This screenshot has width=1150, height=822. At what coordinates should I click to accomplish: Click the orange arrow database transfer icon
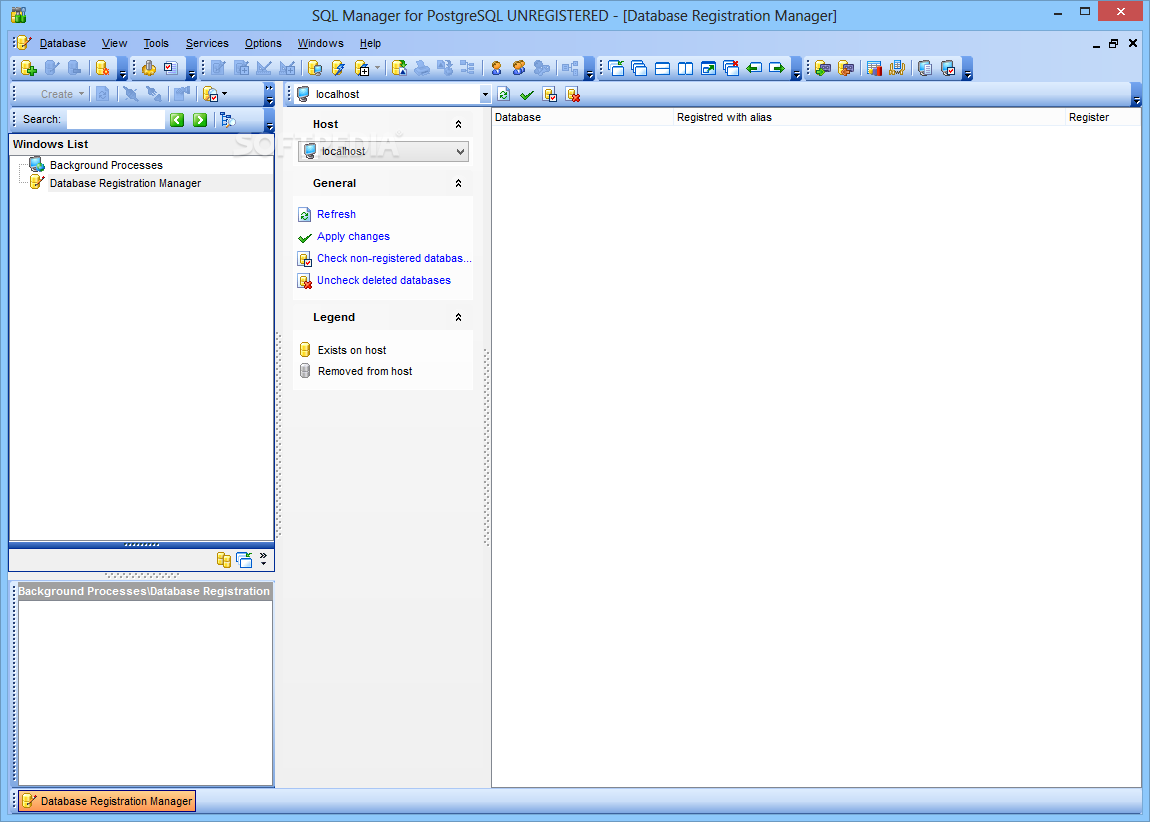(846, 68)
